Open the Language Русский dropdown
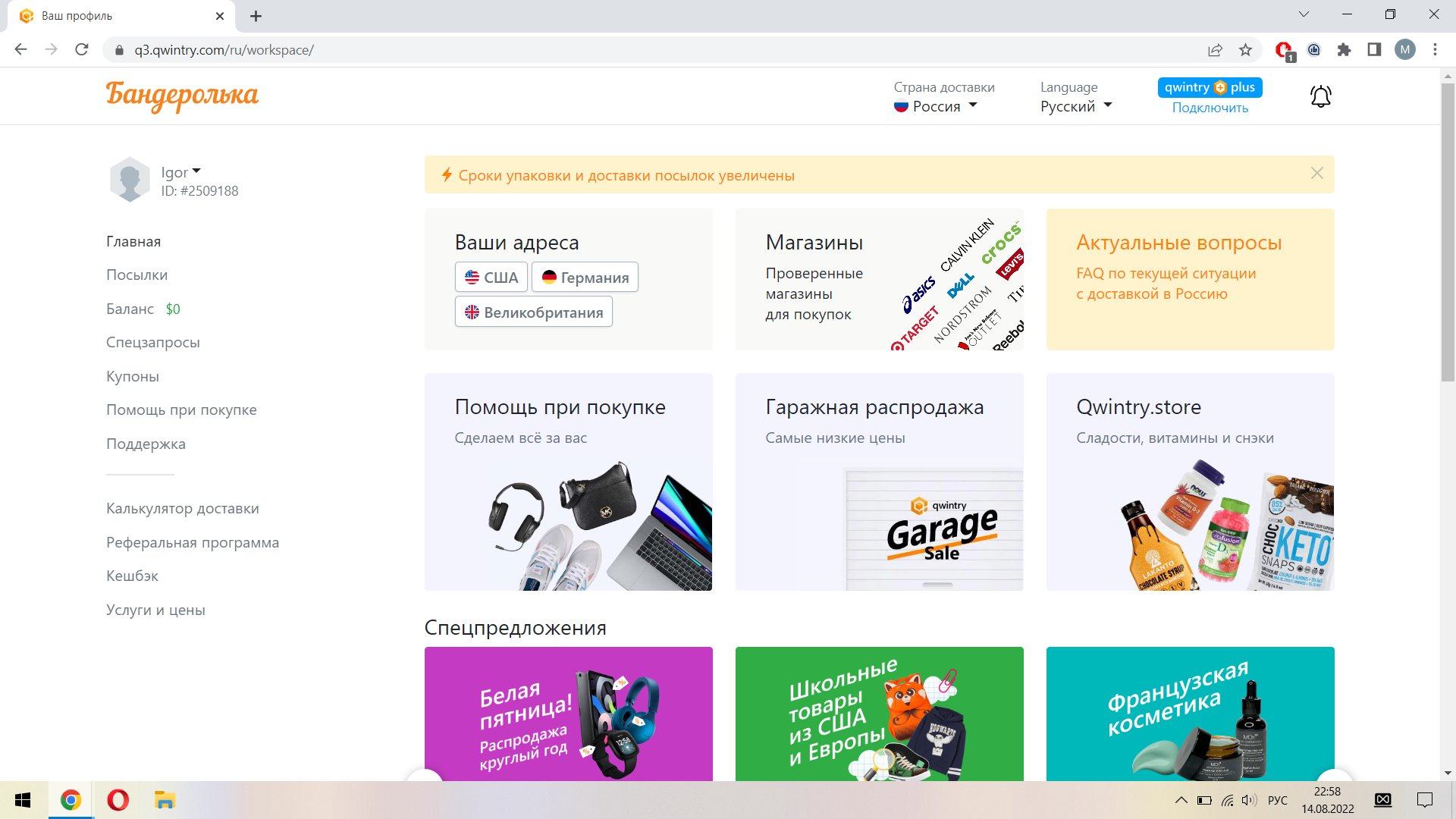Viewport: 1456px width, 819px height. point(1075,107)
